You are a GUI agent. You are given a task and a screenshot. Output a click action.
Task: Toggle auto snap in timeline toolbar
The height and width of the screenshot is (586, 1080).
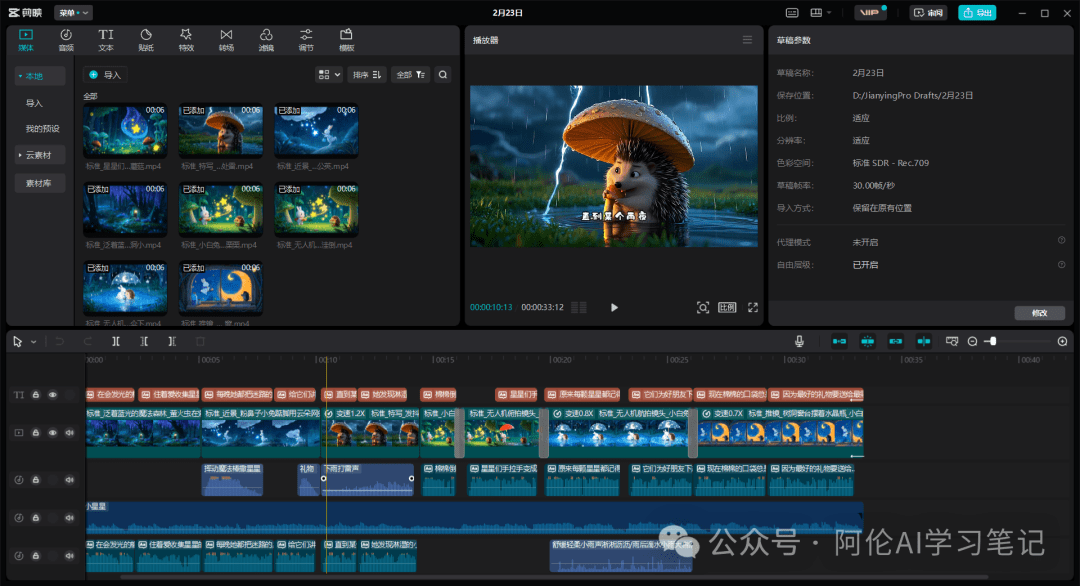(x=867, y=341)
